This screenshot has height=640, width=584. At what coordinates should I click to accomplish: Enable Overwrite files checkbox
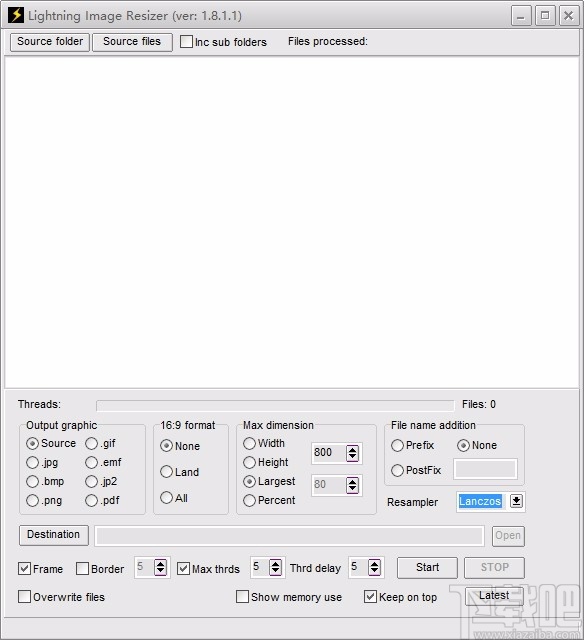(x=24, y=597)
